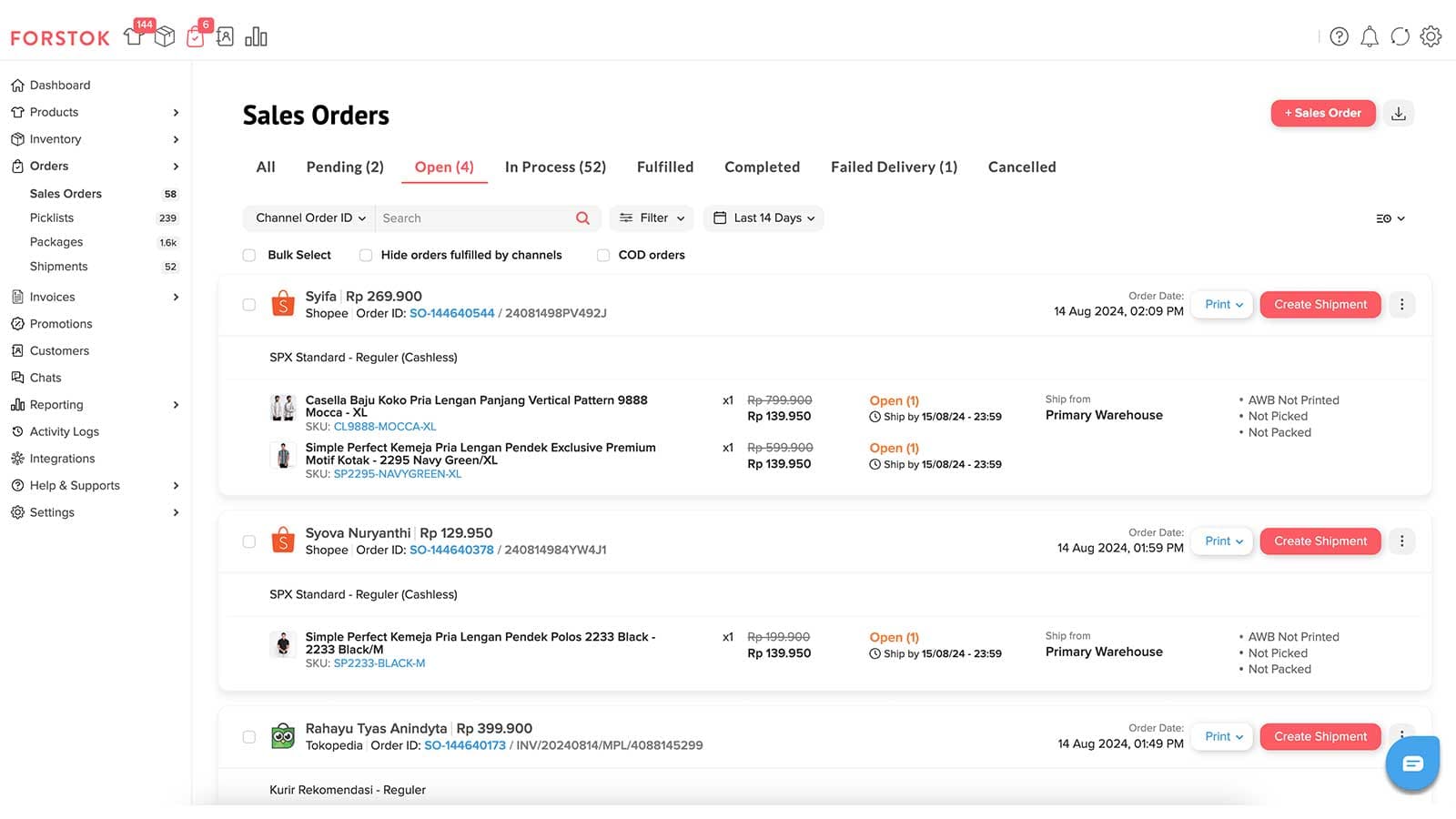Enable the Bulk Select checkbox
This screenshot has width=1456, height=819.
click(249, 256)
